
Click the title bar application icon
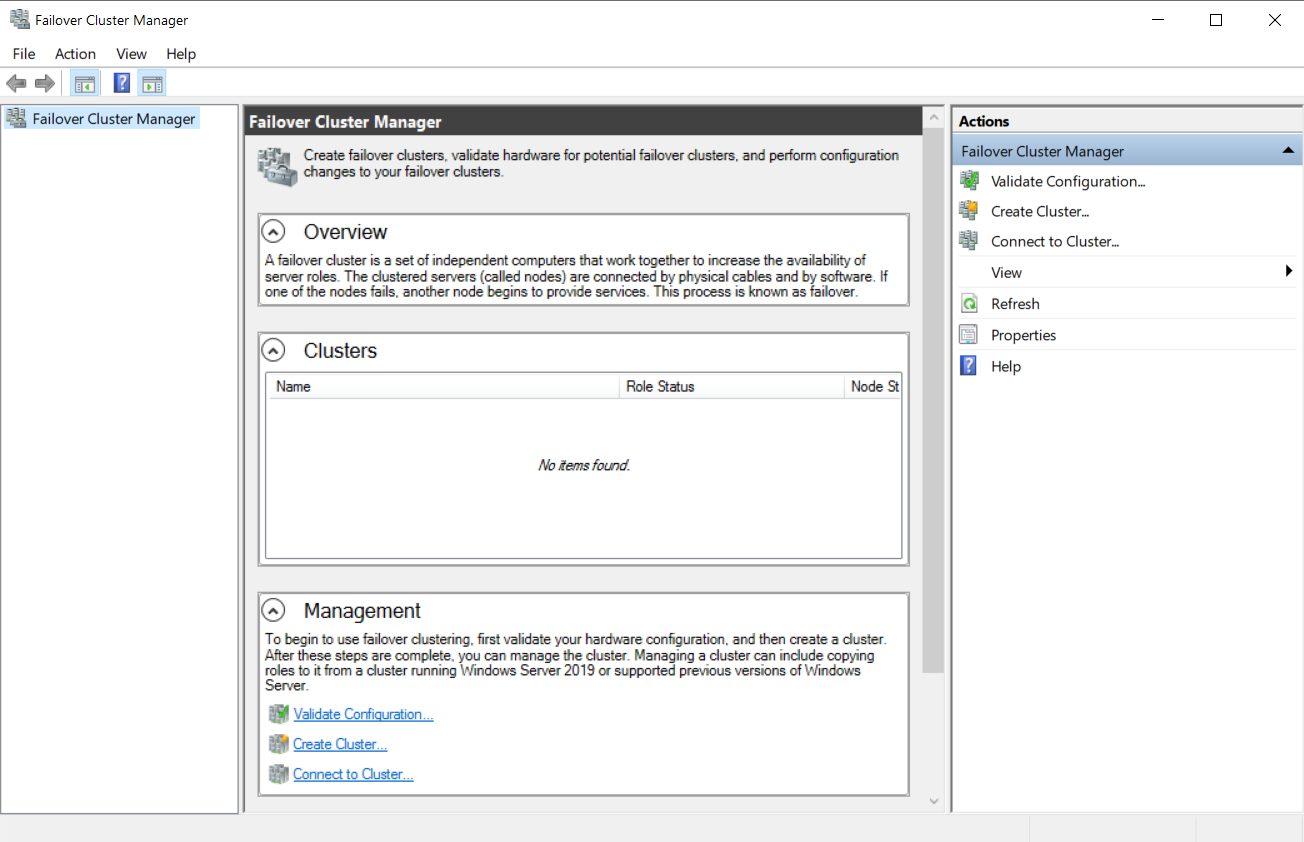point(19,19)
